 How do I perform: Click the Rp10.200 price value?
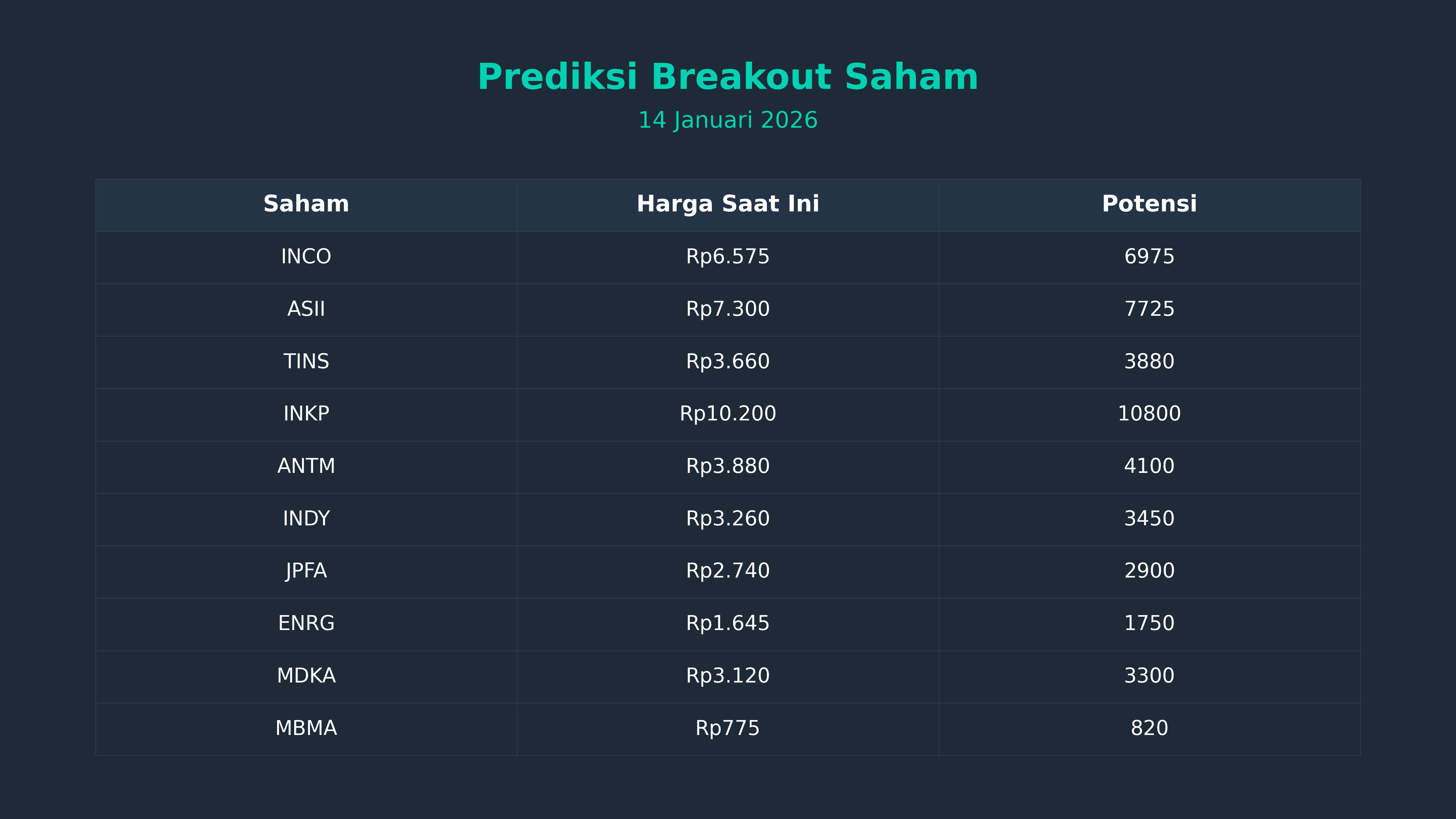tap(727, 414)
